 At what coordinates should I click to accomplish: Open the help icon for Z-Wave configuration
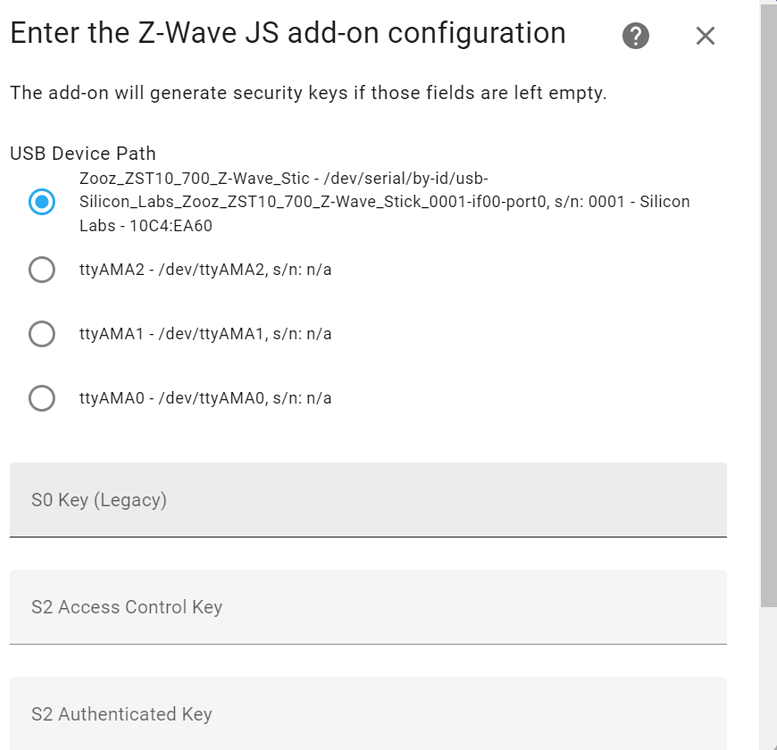tap(635, 36)
